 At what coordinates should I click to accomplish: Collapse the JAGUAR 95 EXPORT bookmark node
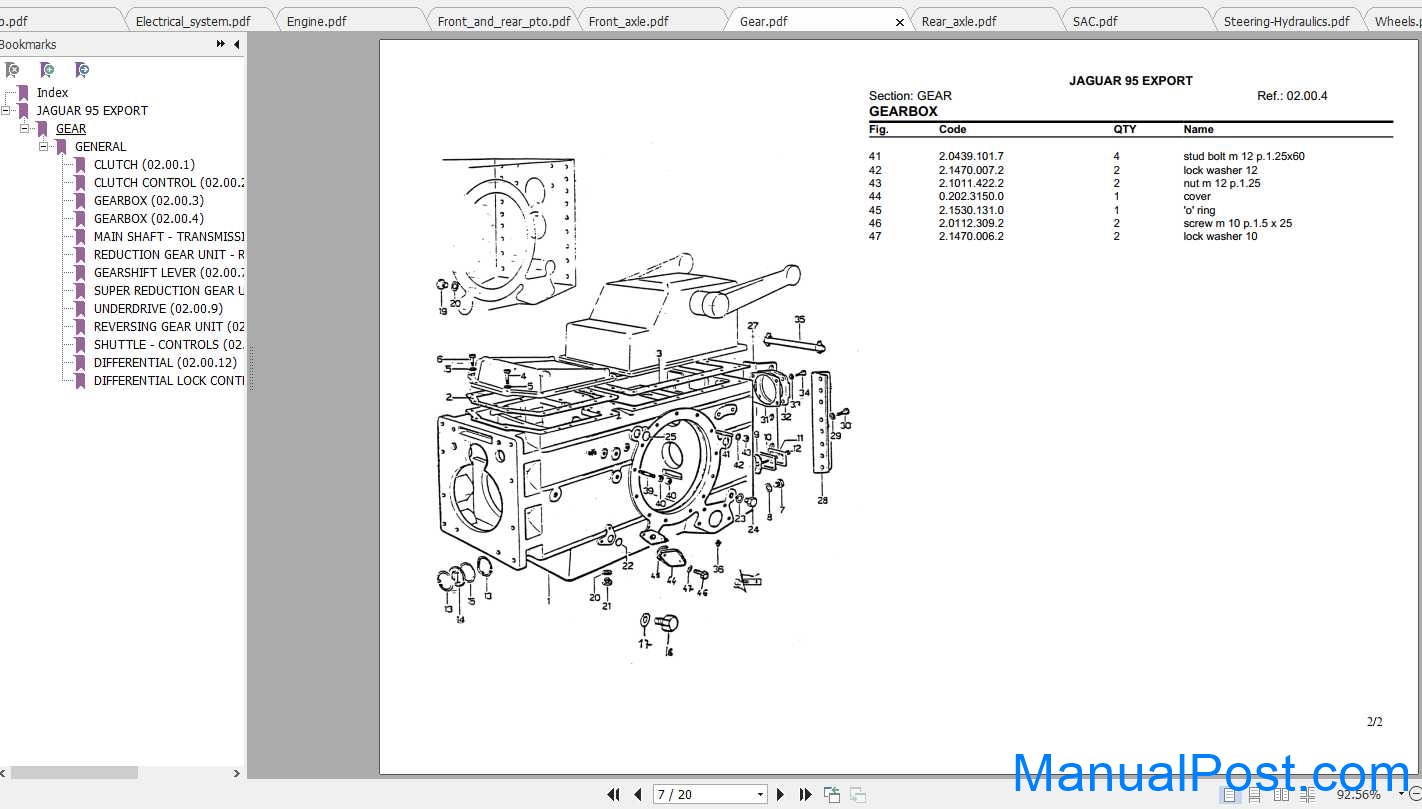point(5,110)
